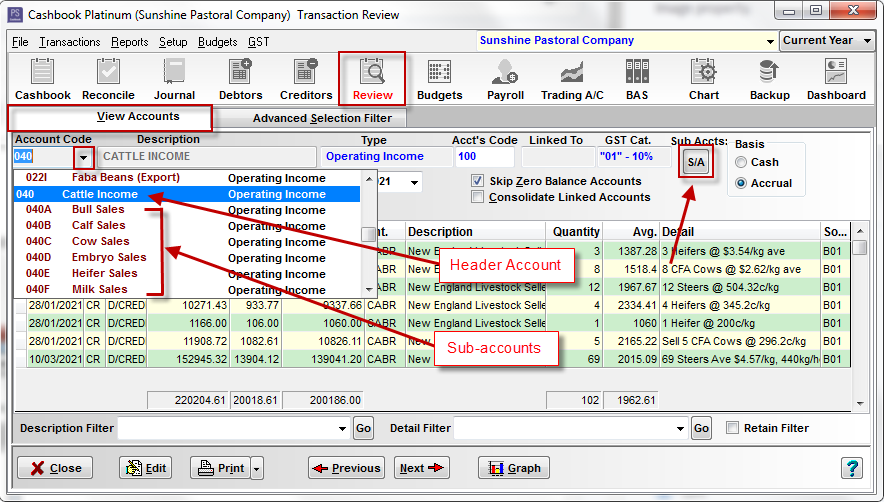Click the Acct's Code field 100
This screenshot has width=884, height=502.
tap(484, 157)
